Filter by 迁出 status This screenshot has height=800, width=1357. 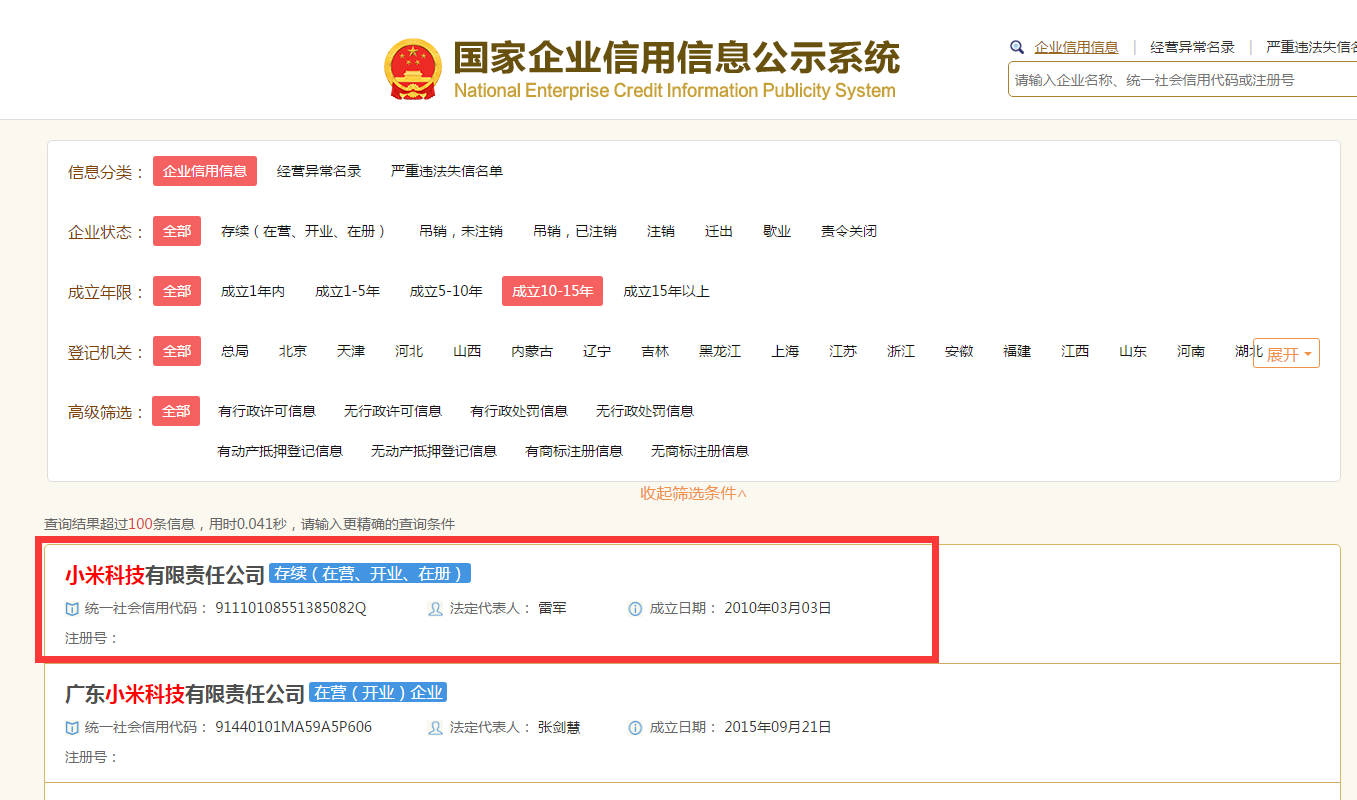coord(719,231)
